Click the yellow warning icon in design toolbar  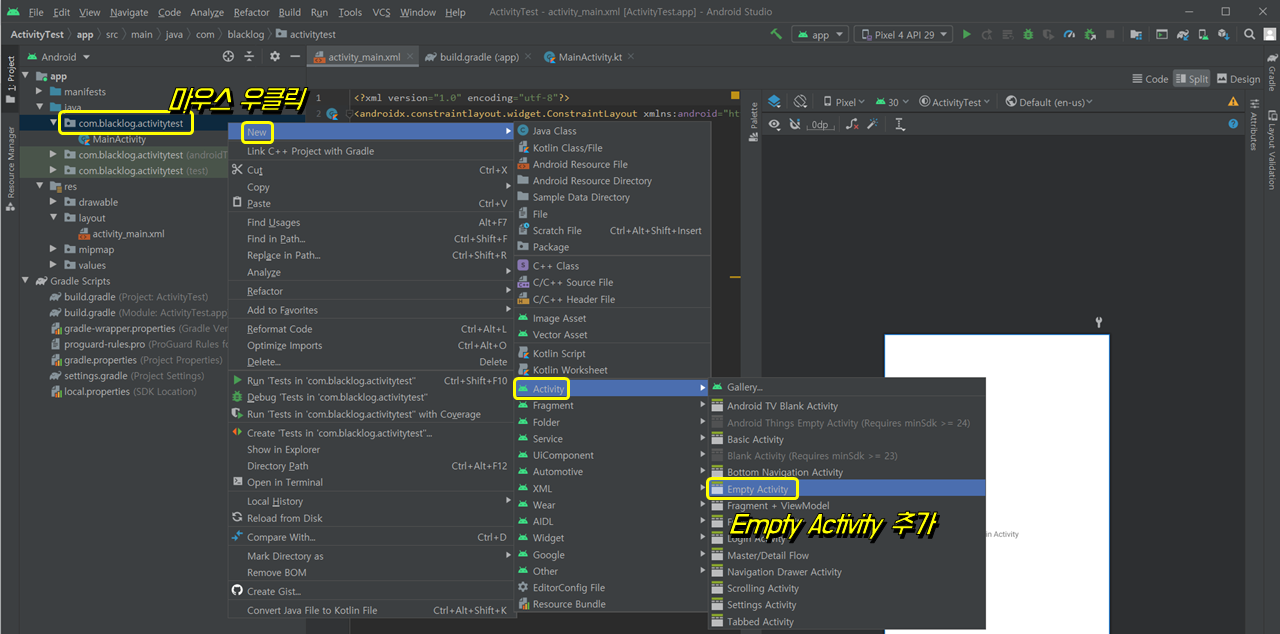(x=1233, y=102)
